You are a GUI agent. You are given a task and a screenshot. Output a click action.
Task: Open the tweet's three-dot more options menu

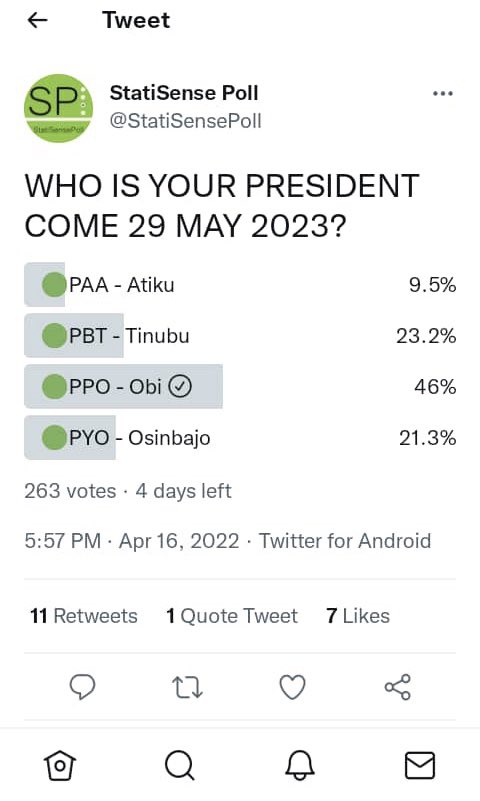coord(442,93)
